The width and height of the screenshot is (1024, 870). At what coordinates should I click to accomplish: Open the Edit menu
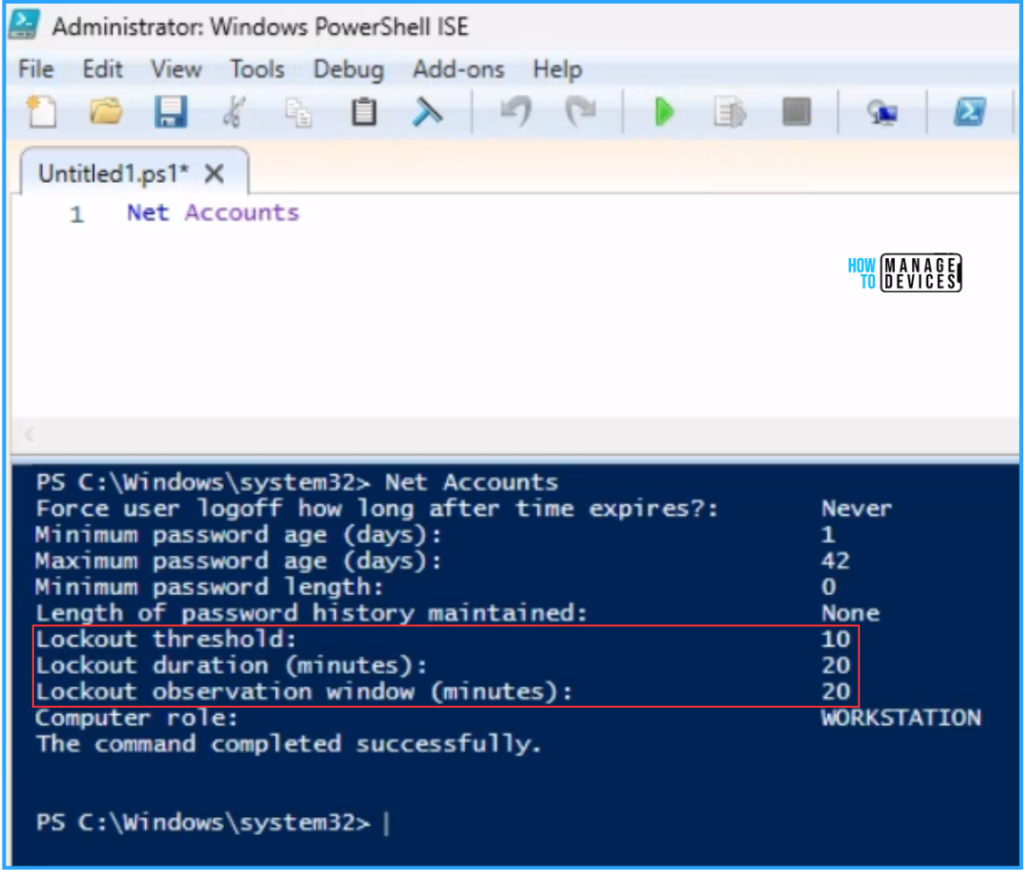point(103,69)
